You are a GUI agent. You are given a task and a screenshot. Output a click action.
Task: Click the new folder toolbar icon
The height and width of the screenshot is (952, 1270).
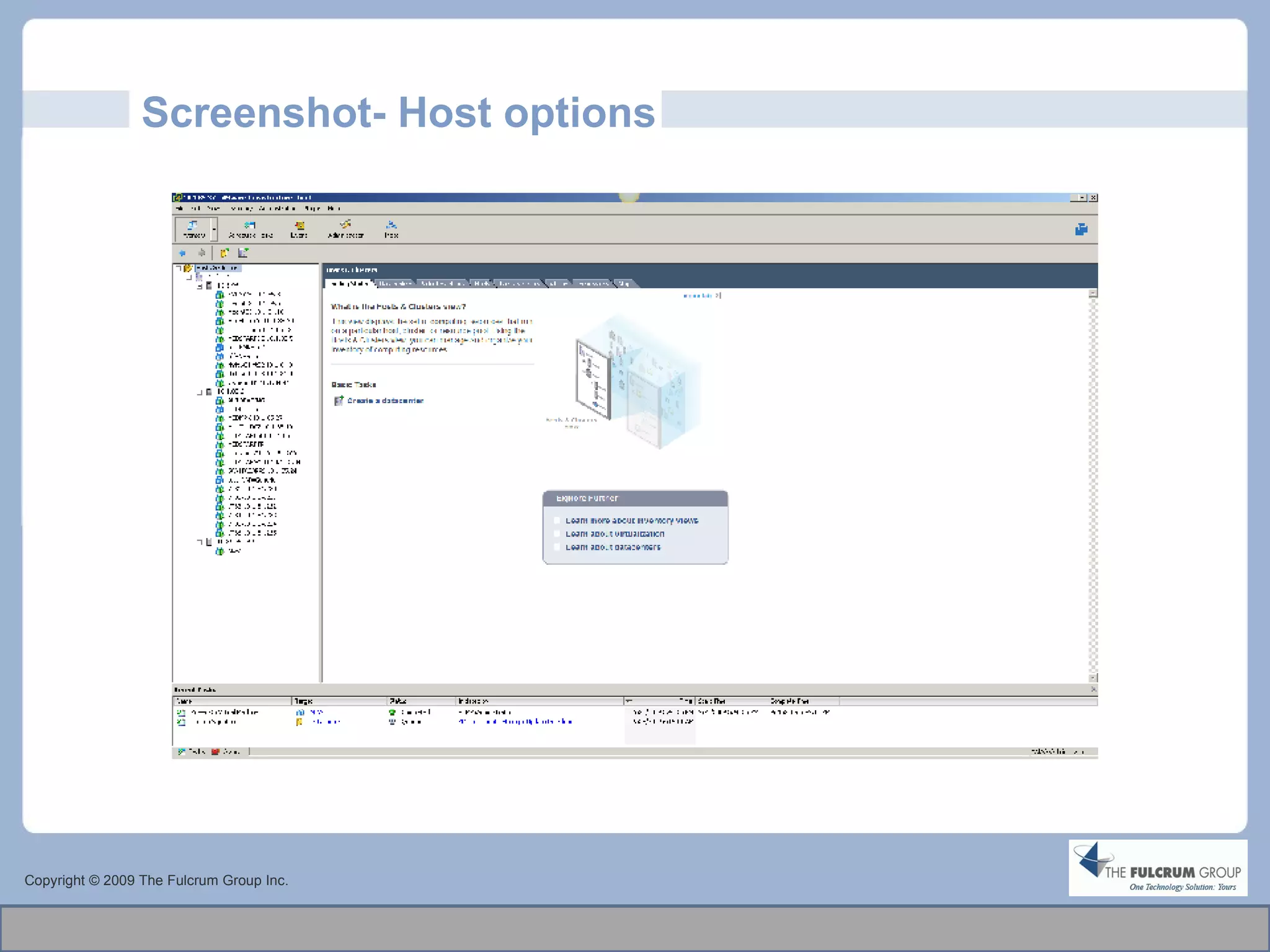tap(224, 253)
